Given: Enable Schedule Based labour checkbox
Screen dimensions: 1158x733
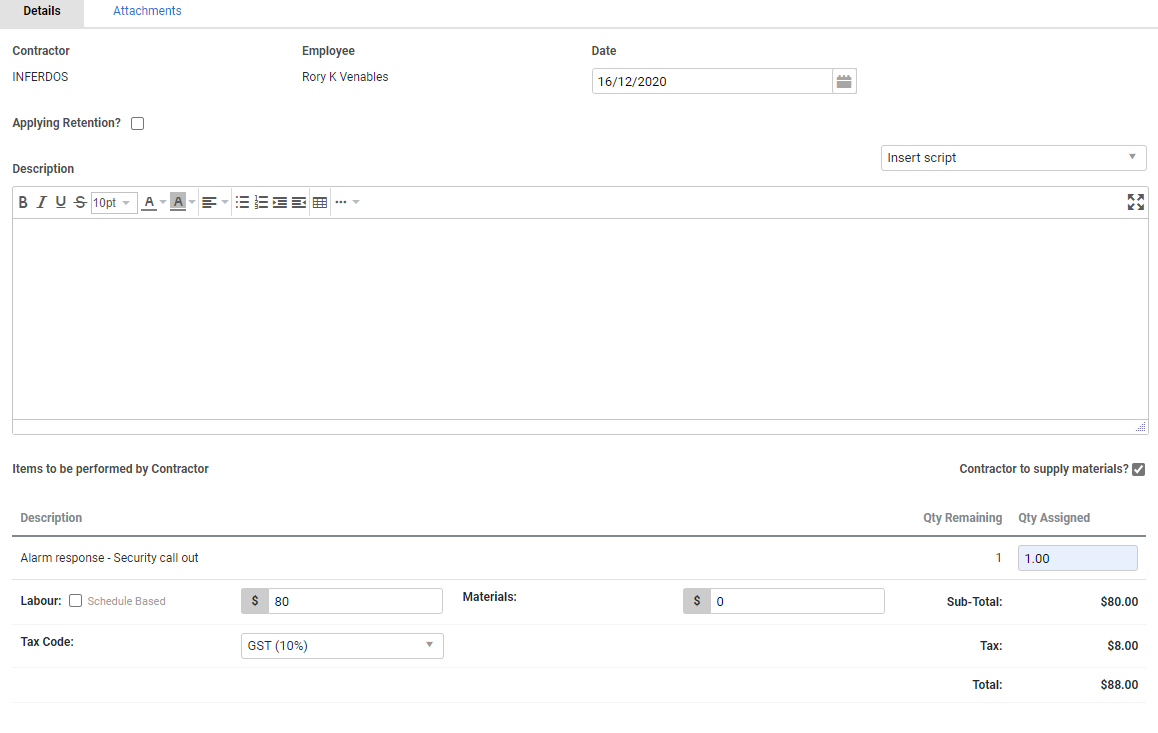Looking at the screenshot, I should (x=75, y=601).
